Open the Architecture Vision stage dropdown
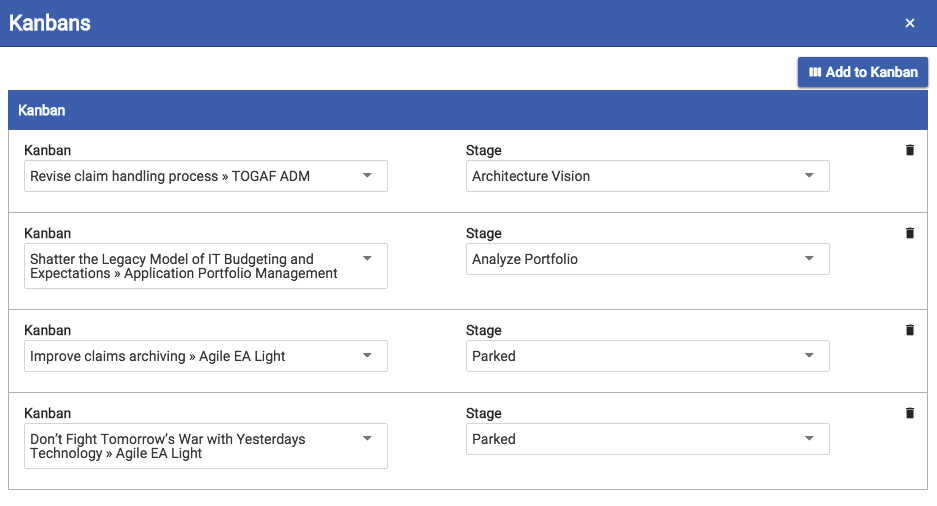Screen dimensions: 937x506 pyautogui.click(x=647, y=176)
